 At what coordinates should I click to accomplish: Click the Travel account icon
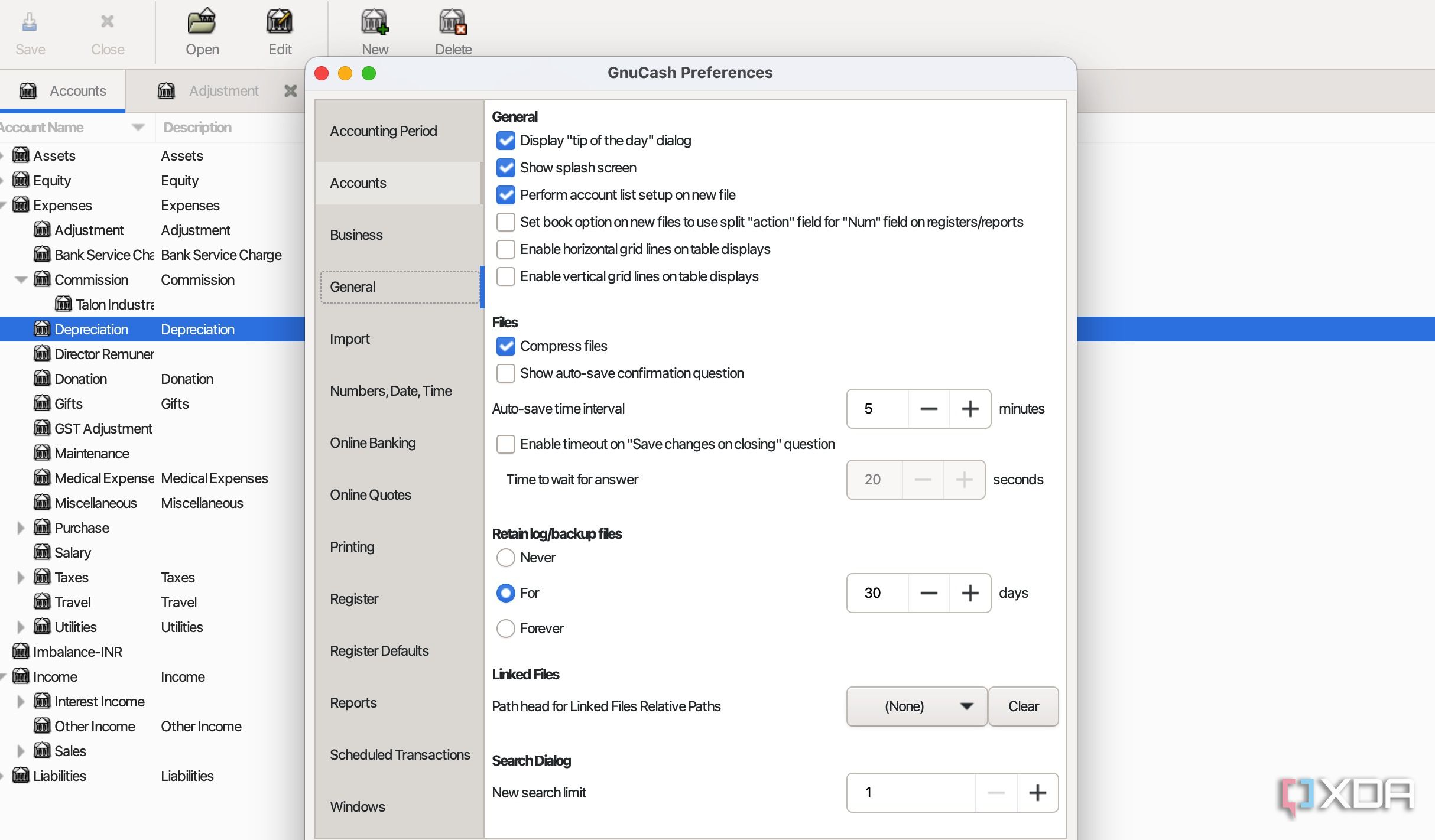[x=42, y=602]
